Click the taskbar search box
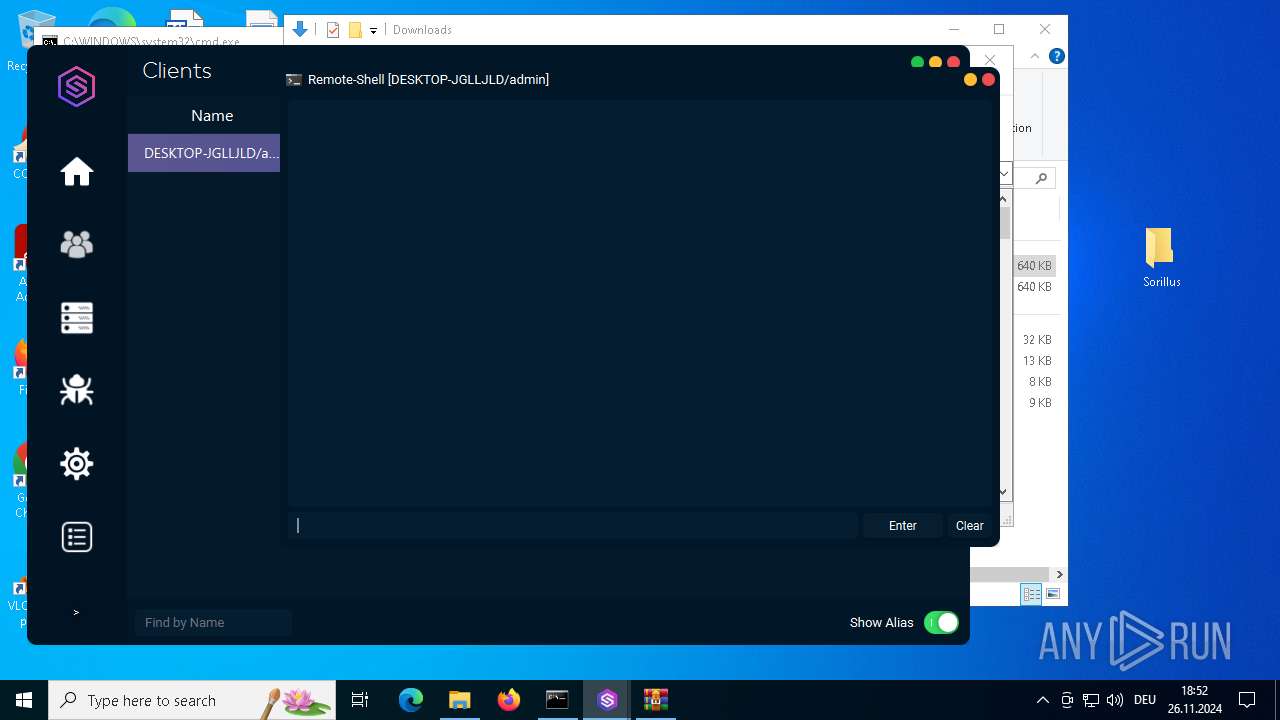 (x=192, y=700)
